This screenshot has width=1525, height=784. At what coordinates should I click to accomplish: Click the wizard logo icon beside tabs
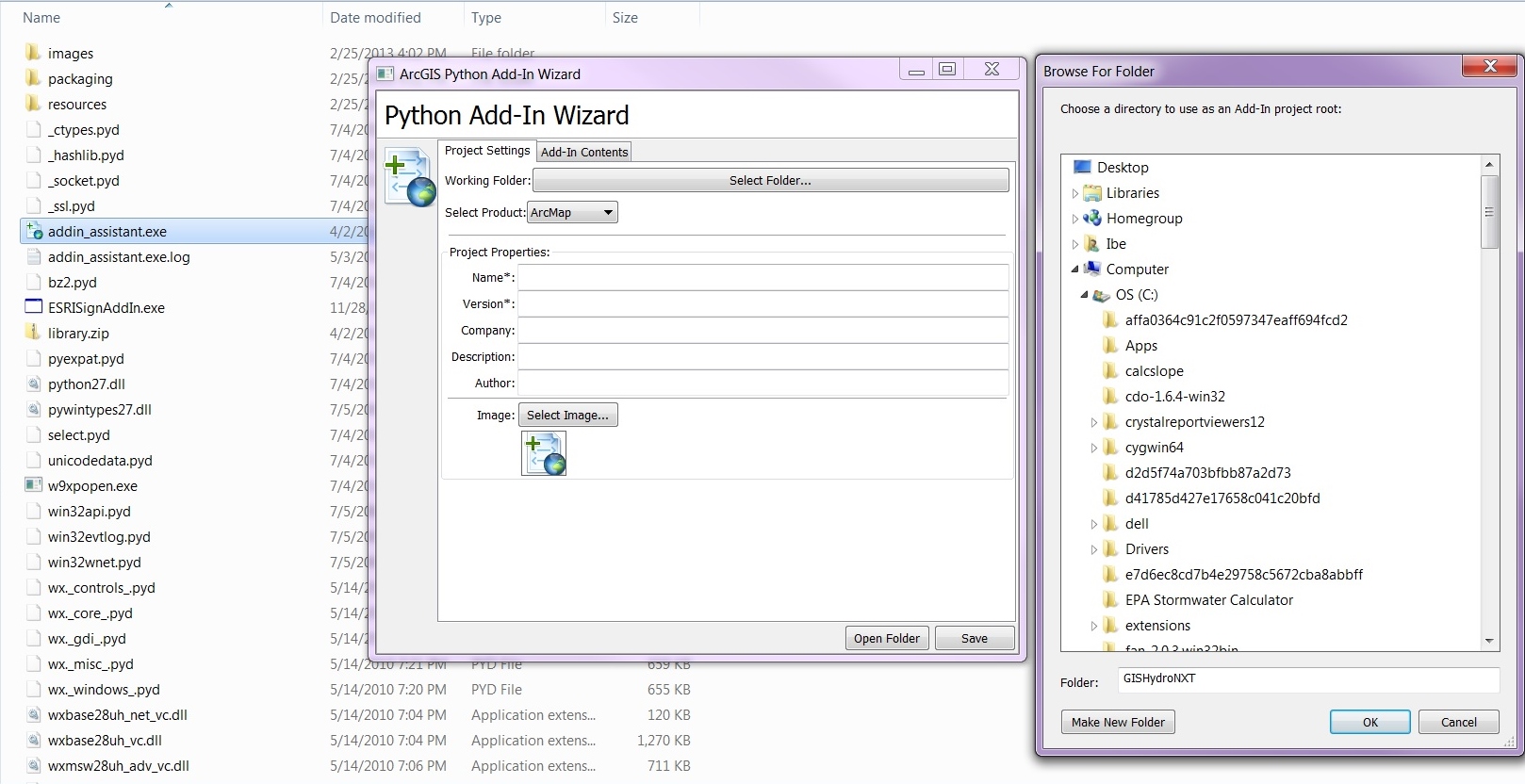[x=410, y=177]
